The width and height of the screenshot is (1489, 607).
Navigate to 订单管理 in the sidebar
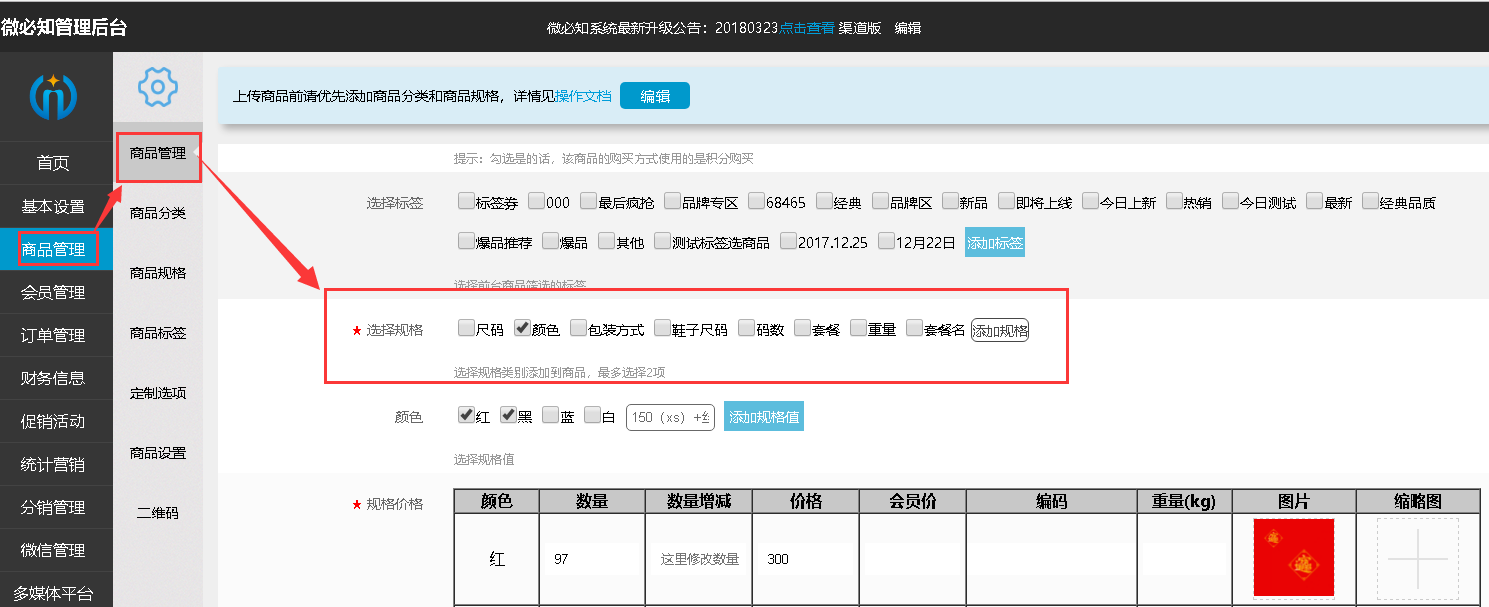click(56, 334)
